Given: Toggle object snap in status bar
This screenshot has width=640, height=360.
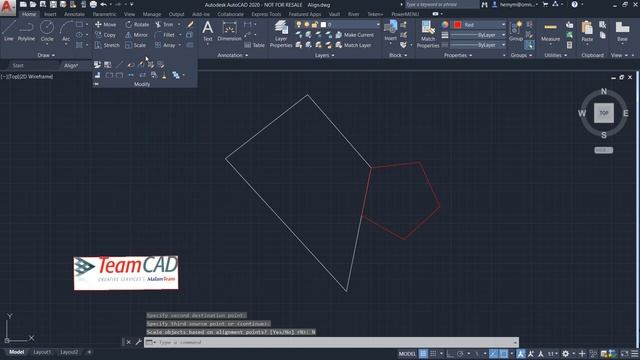Looking at the screenshot, I should pos(504,354).
